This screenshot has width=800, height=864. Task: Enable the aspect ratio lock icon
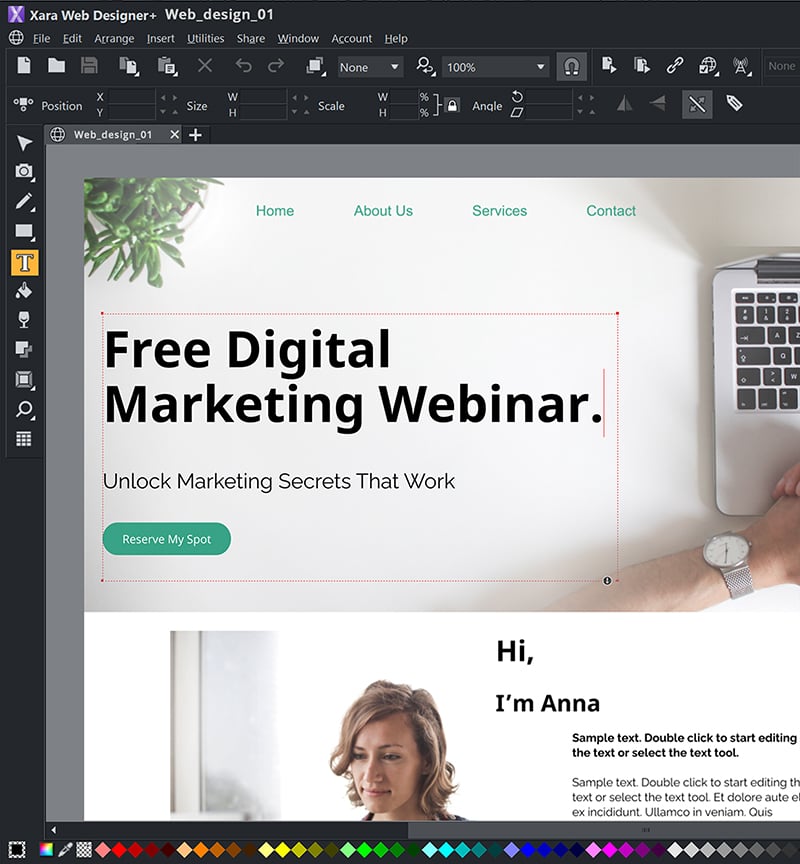[x=452, y=105]
